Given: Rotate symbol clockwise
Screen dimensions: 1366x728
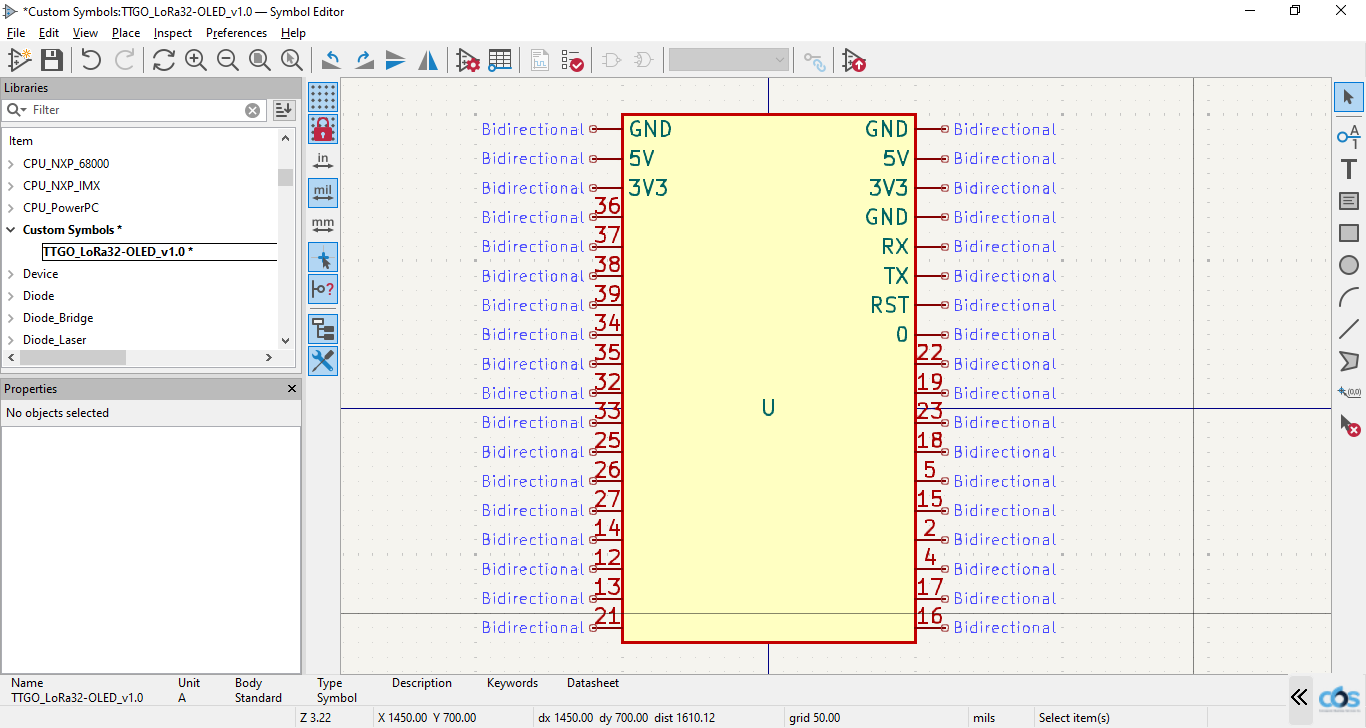Looking at the screenshot, I should pos(364,60).
